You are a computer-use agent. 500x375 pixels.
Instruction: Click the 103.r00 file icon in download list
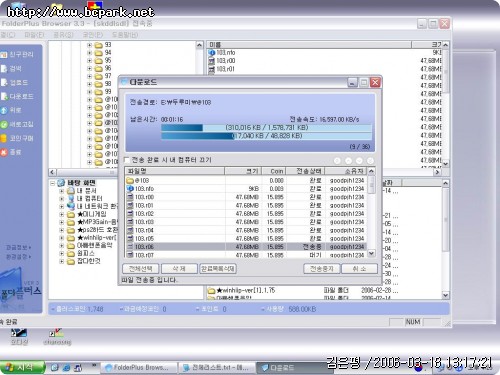[130, 197]
